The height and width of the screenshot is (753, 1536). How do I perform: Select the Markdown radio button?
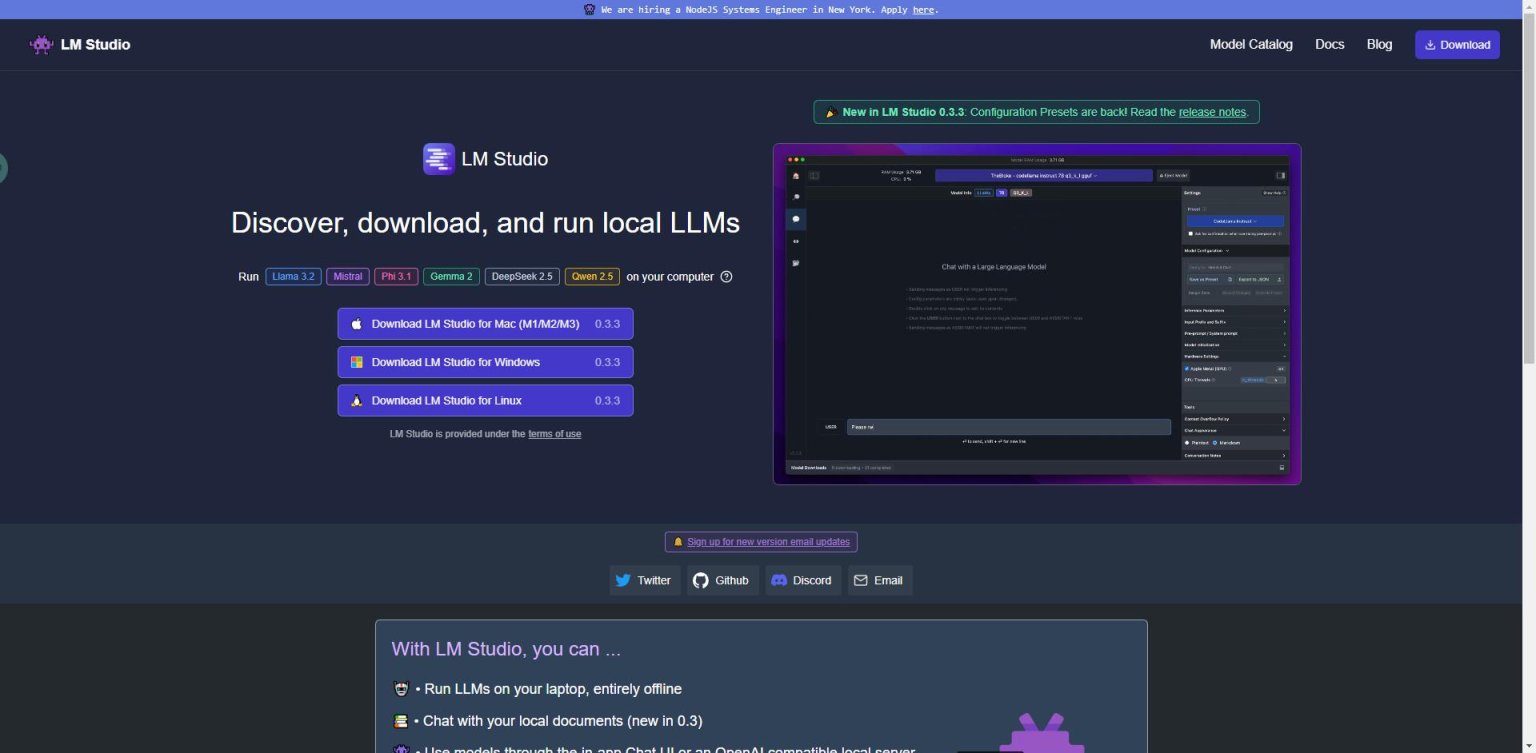1213,441
